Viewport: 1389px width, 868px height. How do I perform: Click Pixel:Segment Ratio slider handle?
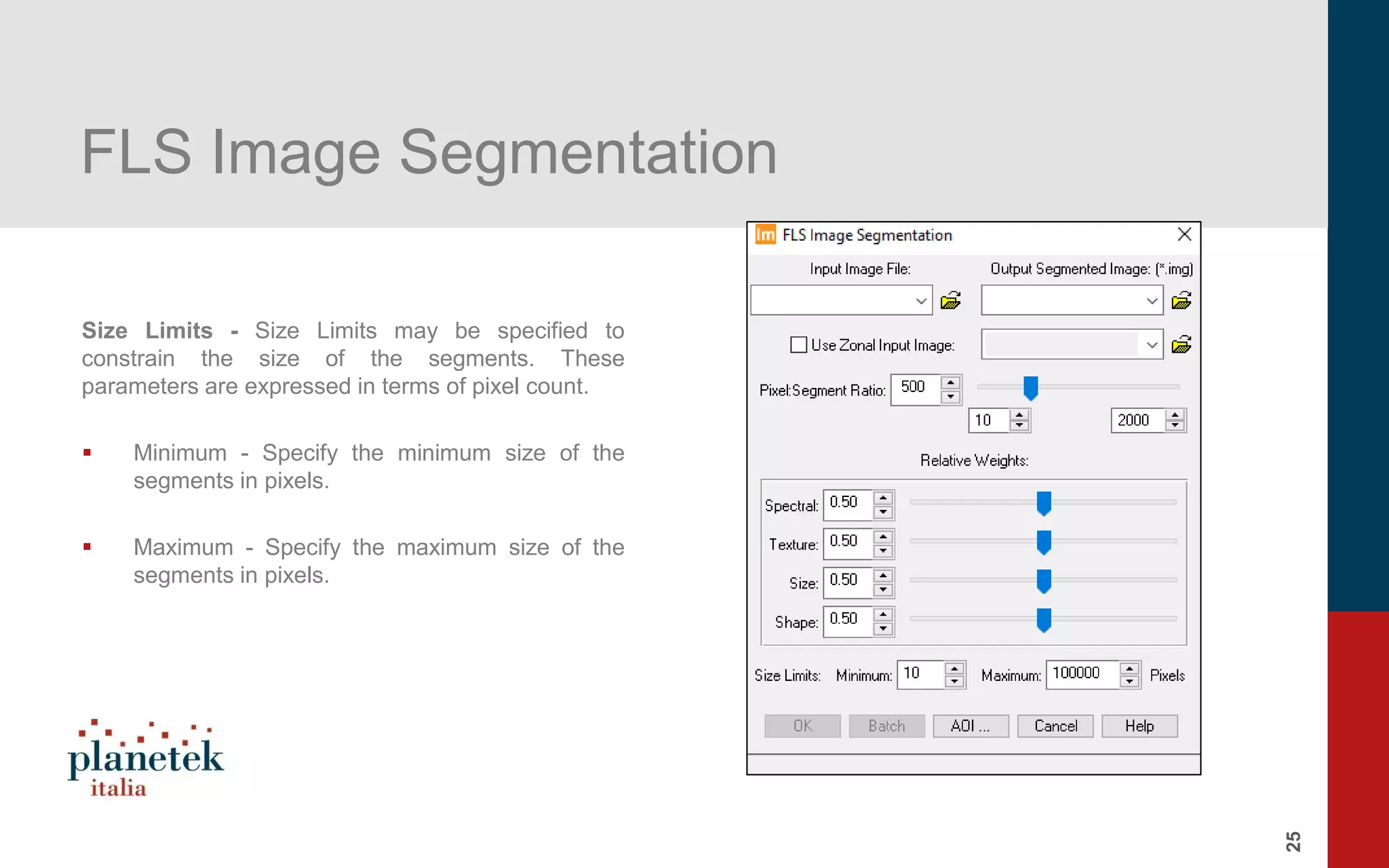1030,388
